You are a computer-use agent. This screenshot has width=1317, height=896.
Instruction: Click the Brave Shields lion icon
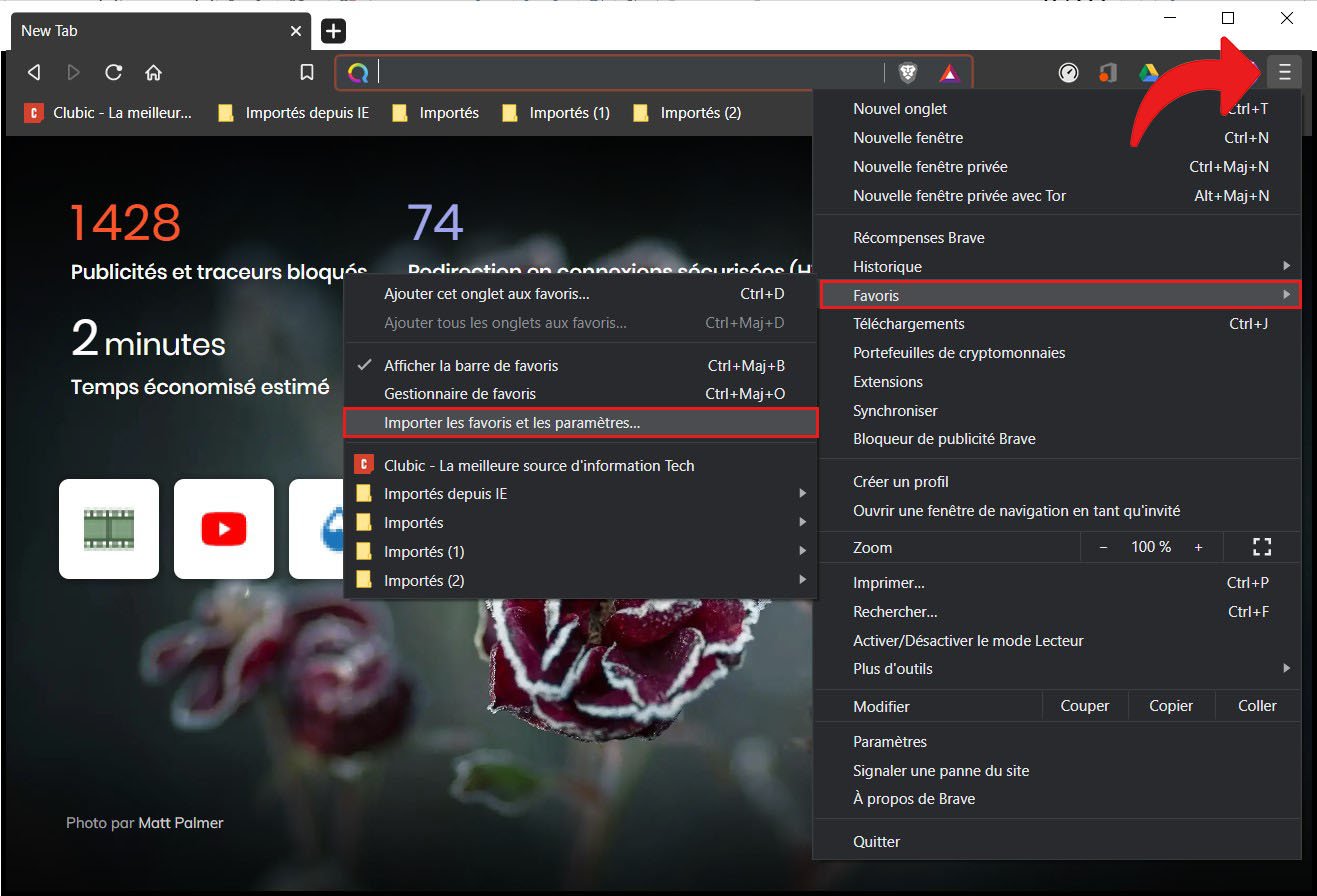click(x=907, y=73)
